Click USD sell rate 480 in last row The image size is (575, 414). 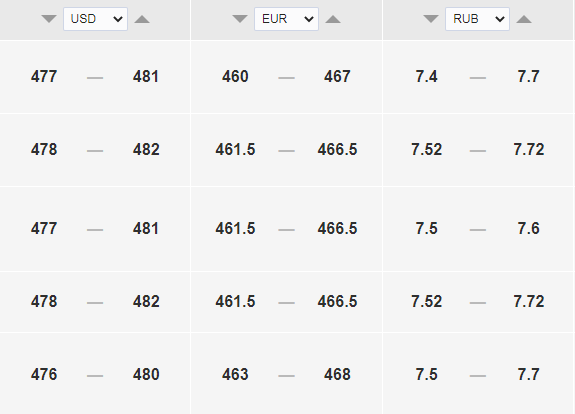point(146,374)
